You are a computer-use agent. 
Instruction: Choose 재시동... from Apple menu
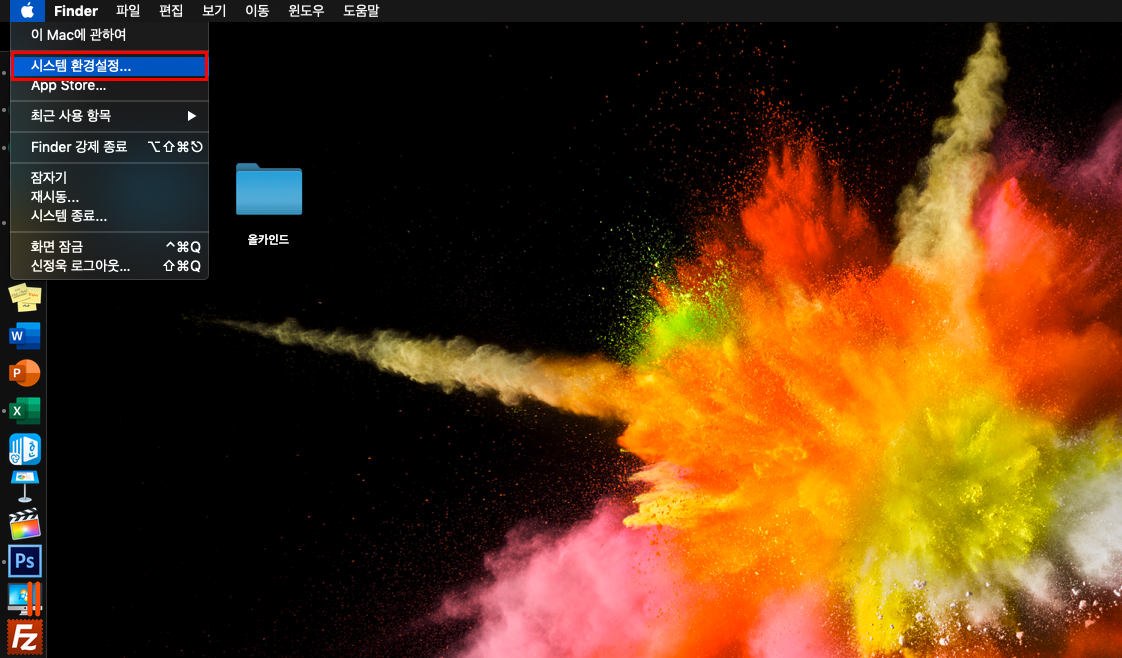109,197
